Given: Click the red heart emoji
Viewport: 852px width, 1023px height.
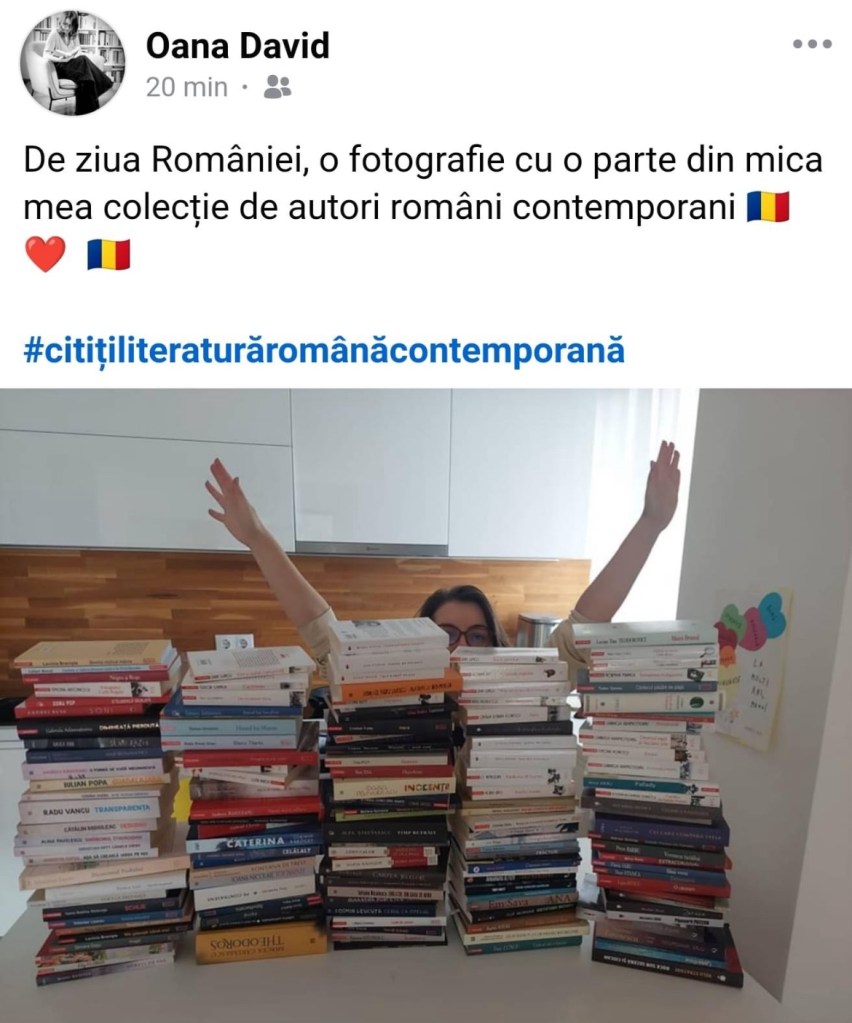Looking at the screenshot, I should 45,254.
